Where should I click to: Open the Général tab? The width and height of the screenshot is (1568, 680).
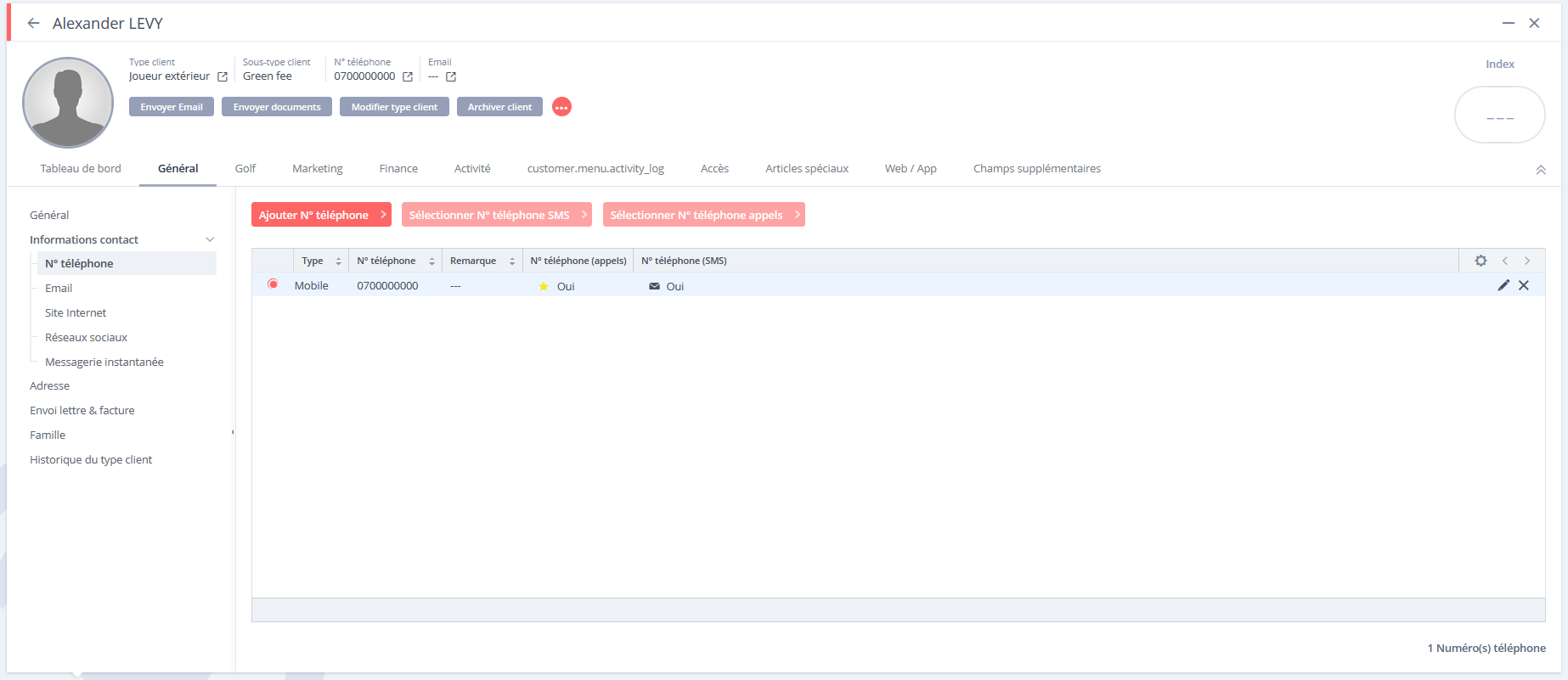click(x=178, y=169)
